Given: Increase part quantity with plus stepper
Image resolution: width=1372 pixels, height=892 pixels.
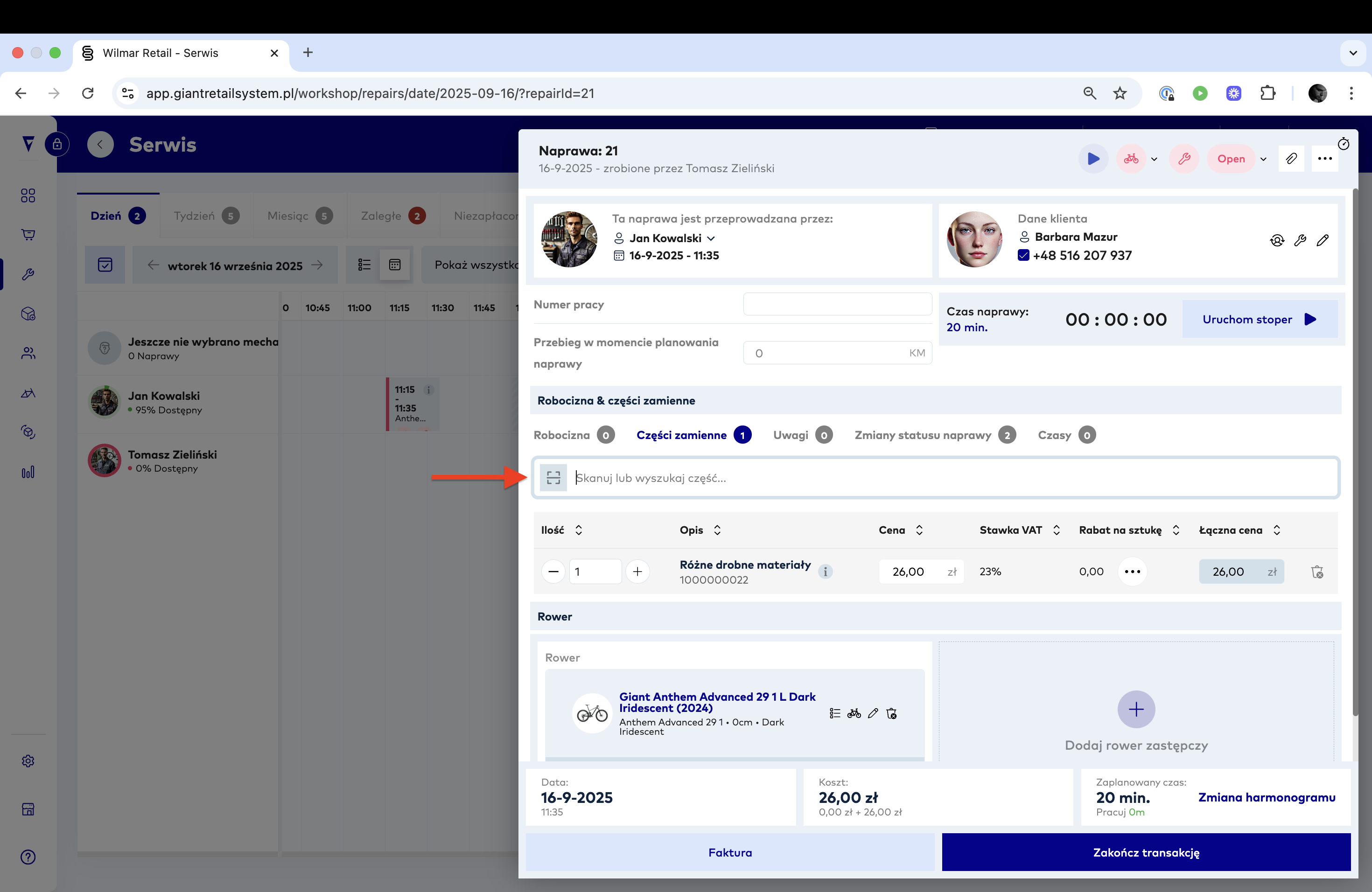Looking at the screenshot, I should pos(637,571).
